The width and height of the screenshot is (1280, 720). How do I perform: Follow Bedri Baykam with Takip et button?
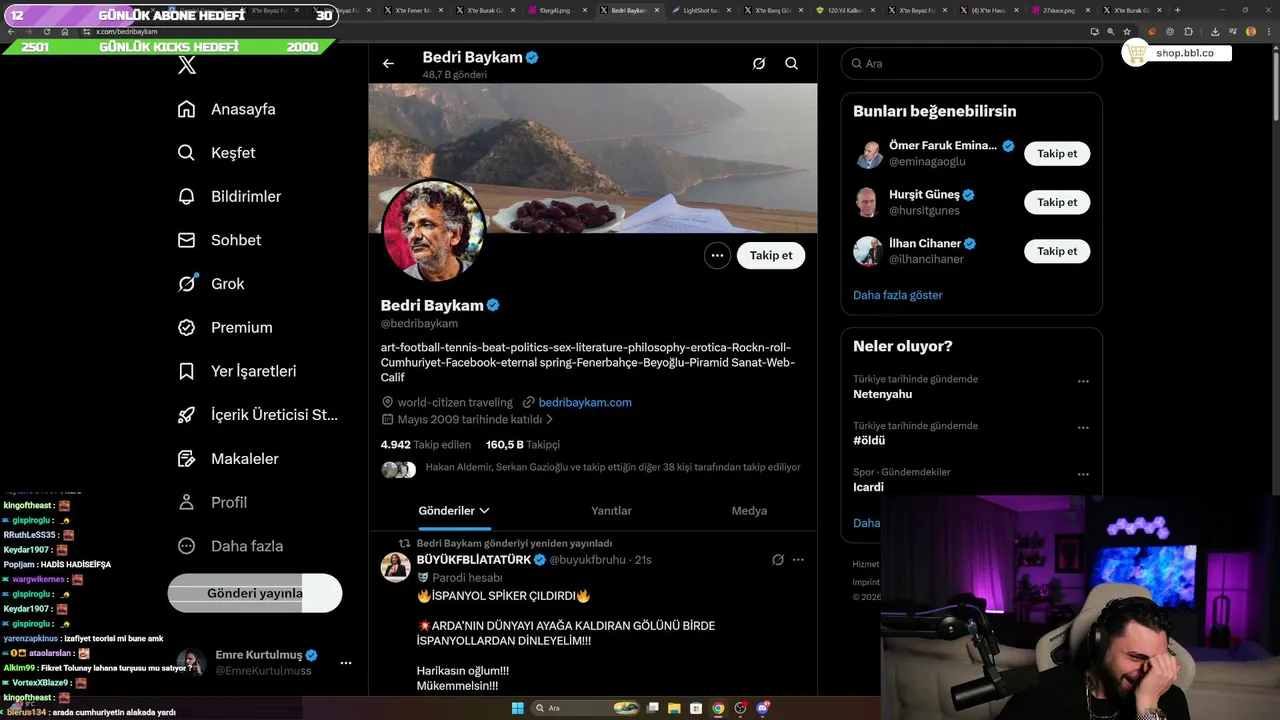(x=771, y=255)
